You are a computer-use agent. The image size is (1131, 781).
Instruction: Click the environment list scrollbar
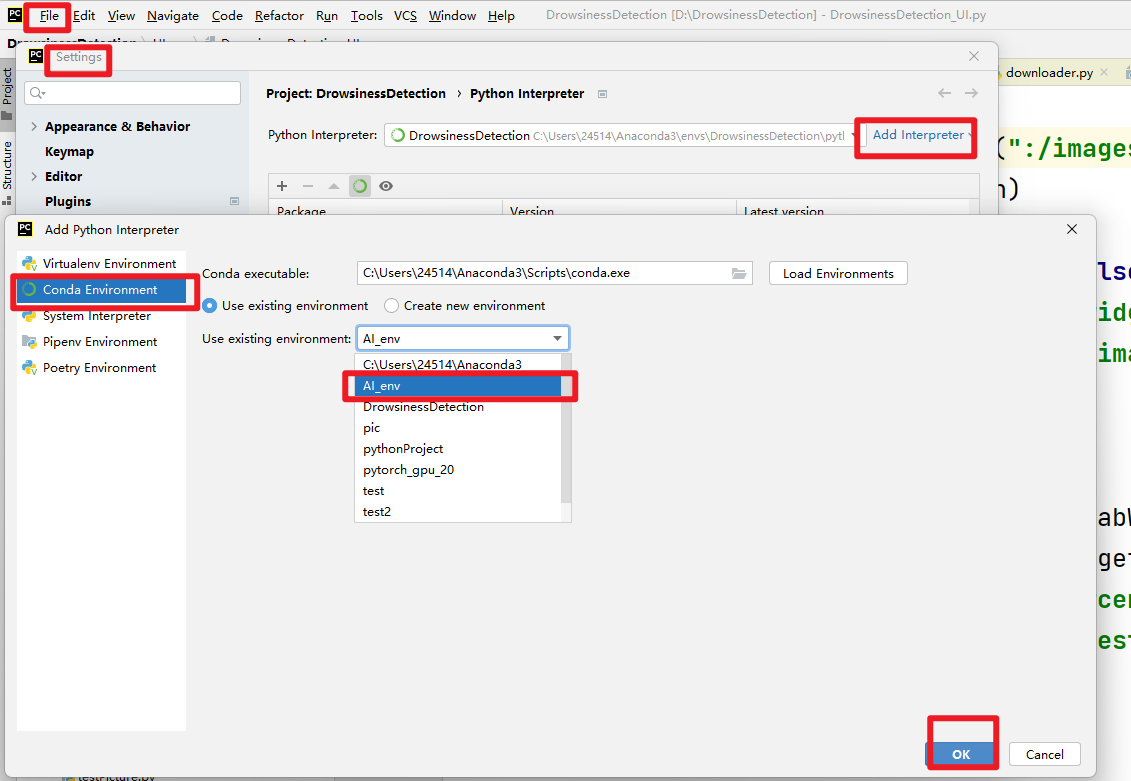click(566, 429)
